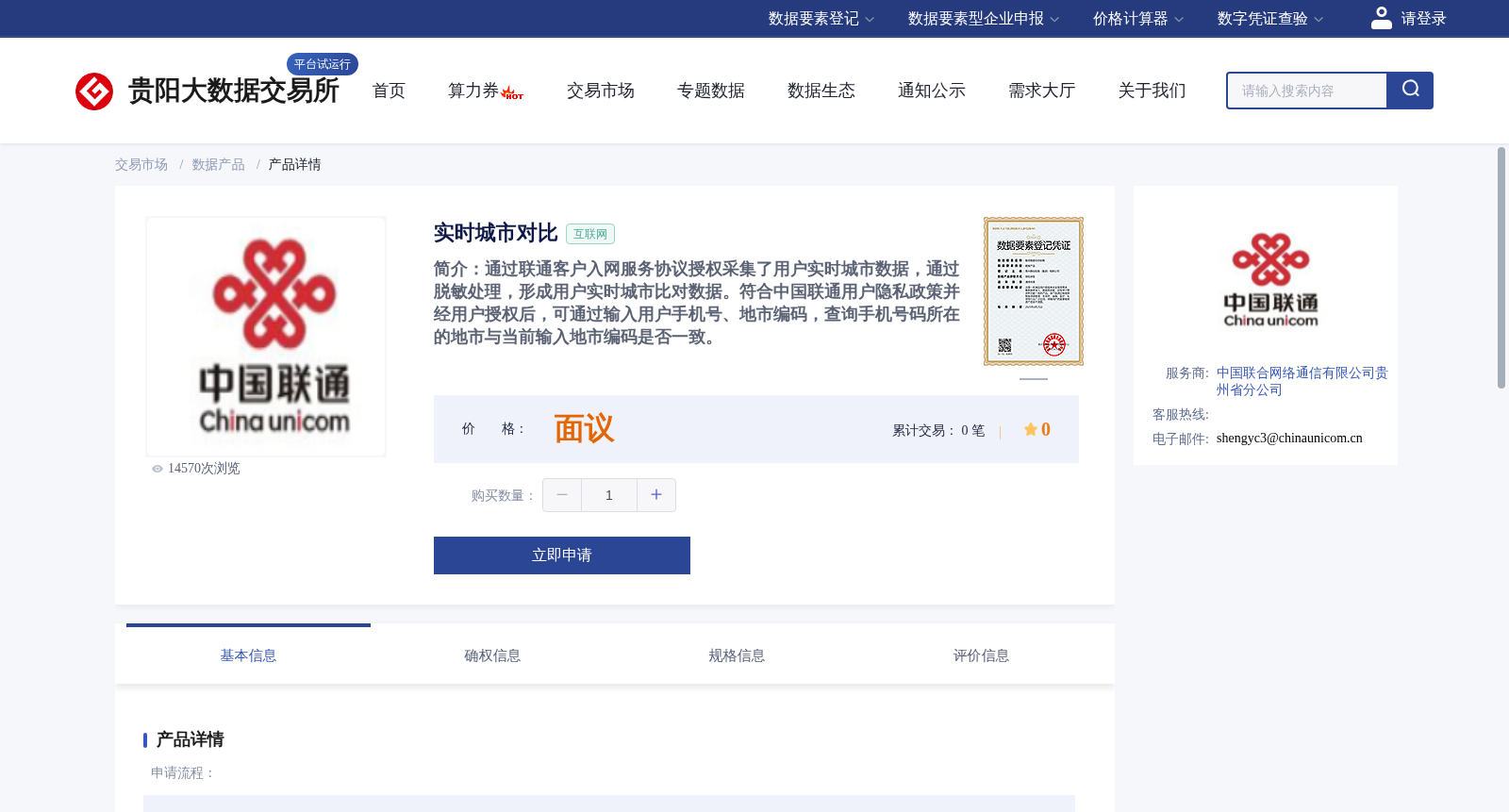The image size is (1509, 812).
Task: Click the email shengyc3@chinaunicom.cn
Action: (1289, 439)
